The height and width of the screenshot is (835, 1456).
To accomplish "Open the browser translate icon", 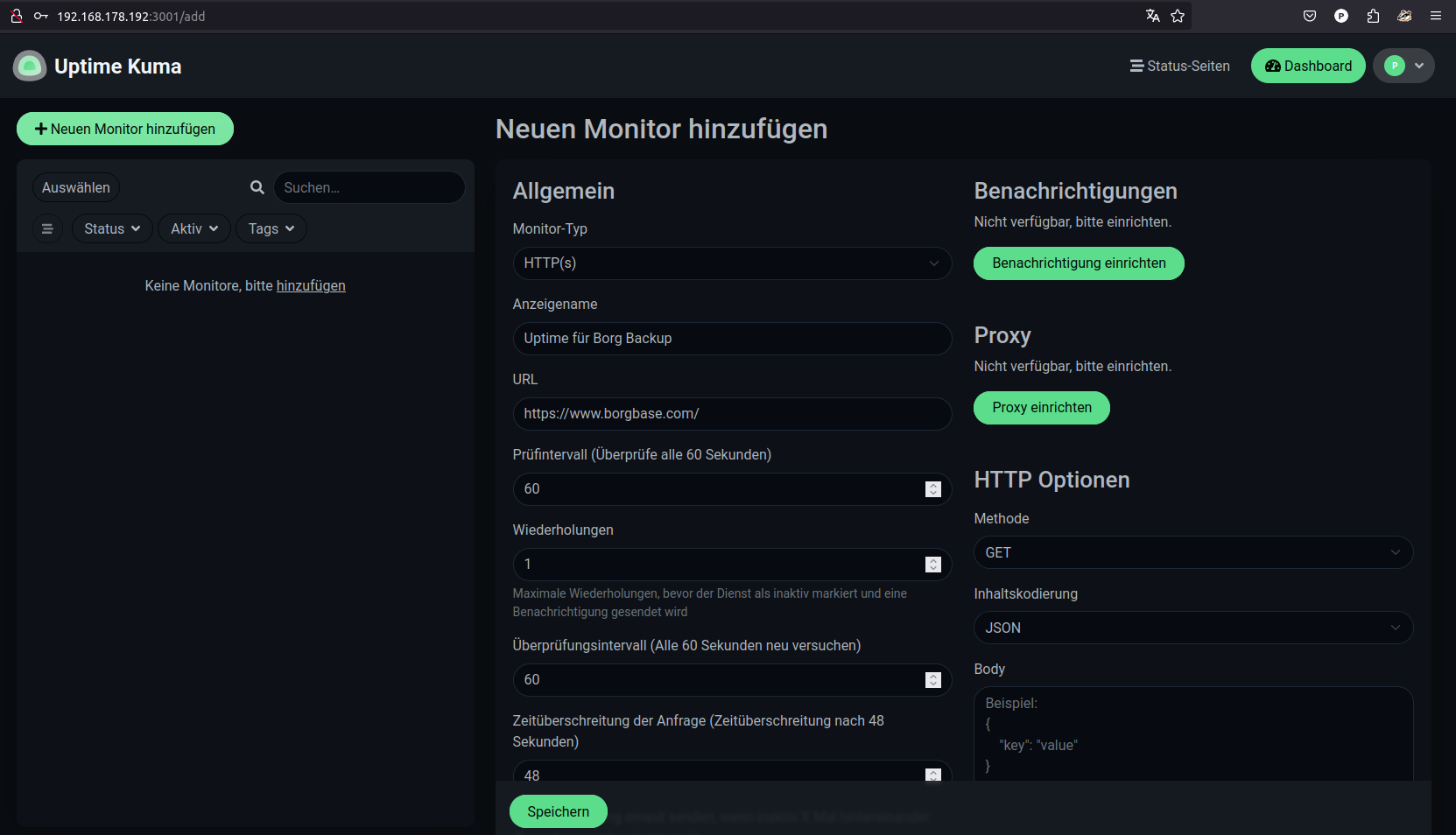I will pyautogui.click(x=1152, y=16).
